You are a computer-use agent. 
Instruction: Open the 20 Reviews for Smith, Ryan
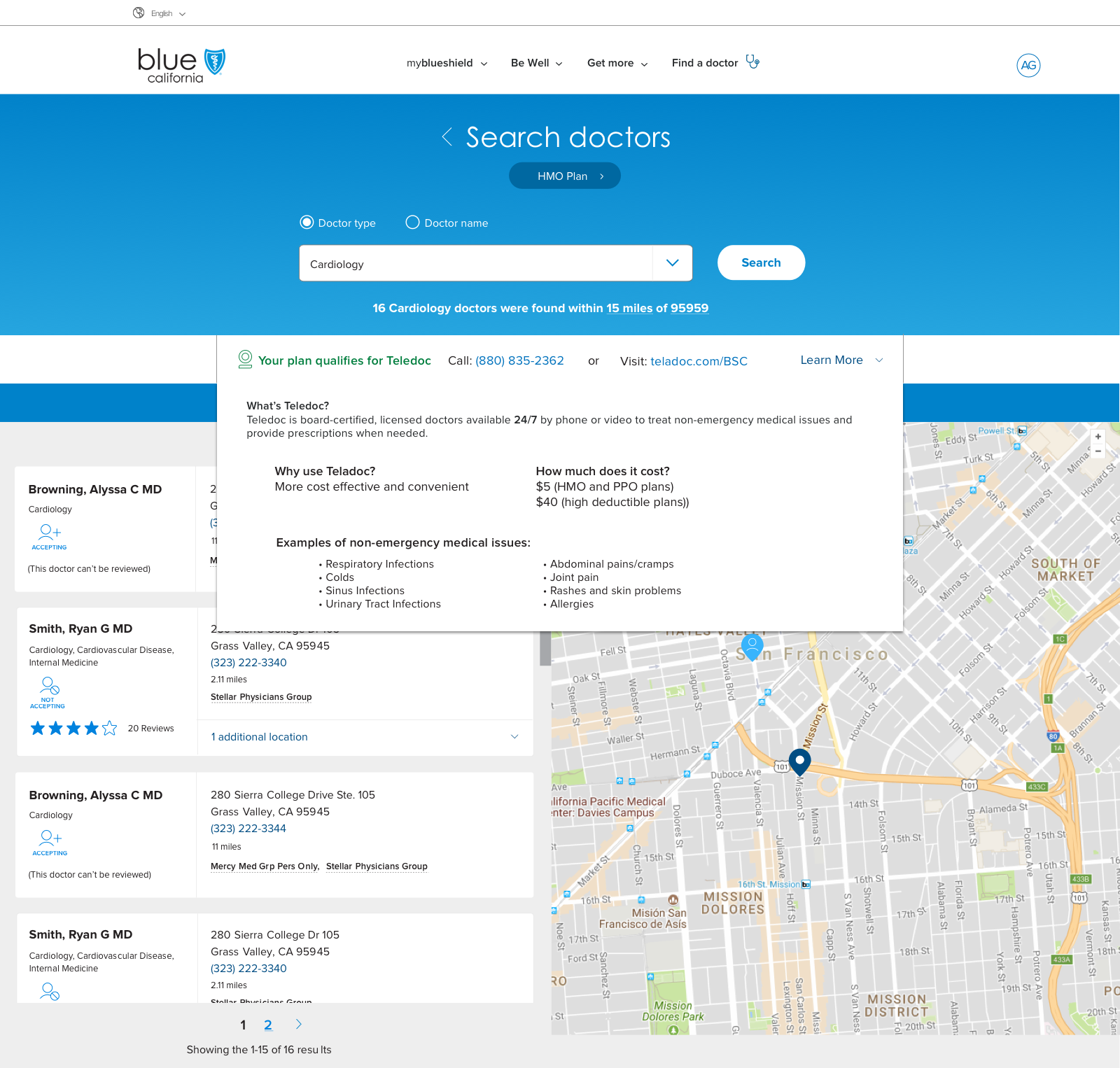pos(150,729)
